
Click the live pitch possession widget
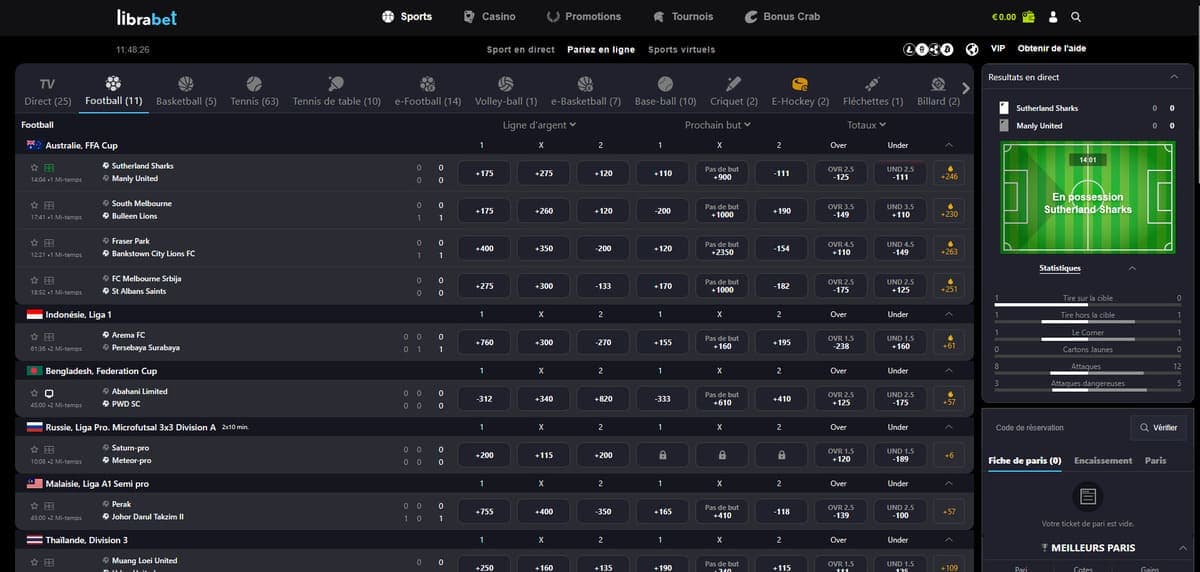(1087, 197)
